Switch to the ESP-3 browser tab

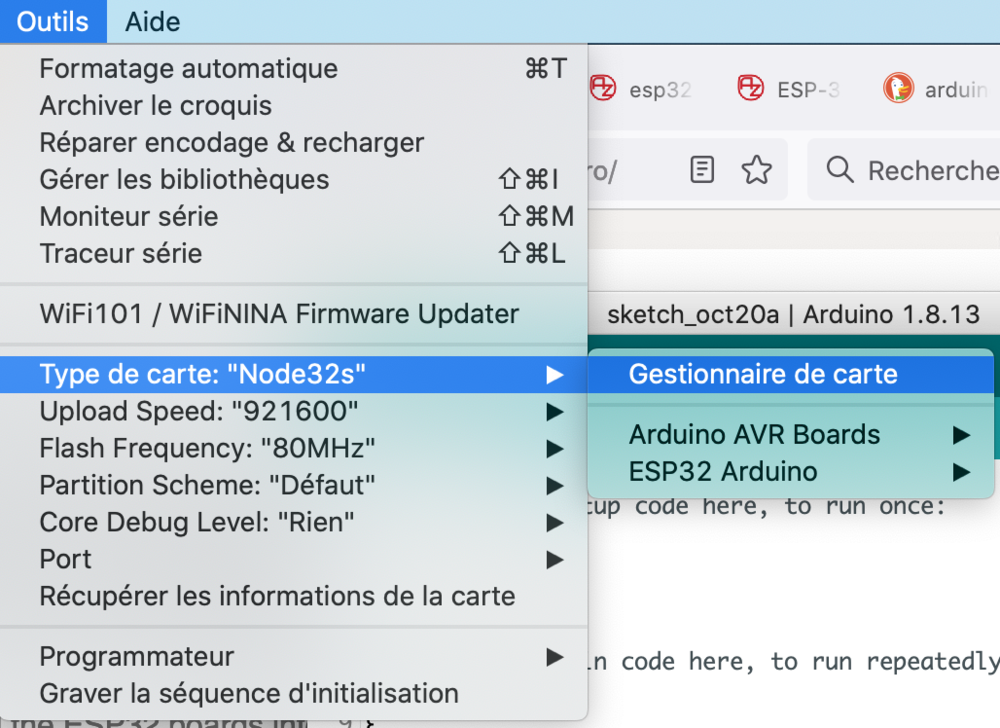pyautogui.click(x=788, y=89)
